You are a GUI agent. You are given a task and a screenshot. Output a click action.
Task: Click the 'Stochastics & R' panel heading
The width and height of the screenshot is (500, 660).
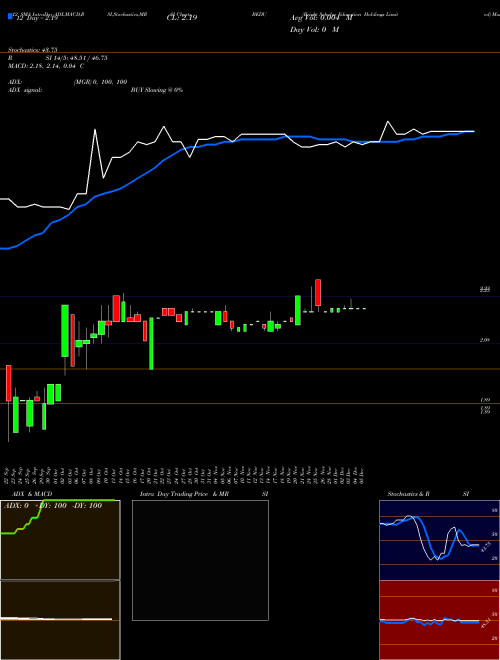pos(409,494)
